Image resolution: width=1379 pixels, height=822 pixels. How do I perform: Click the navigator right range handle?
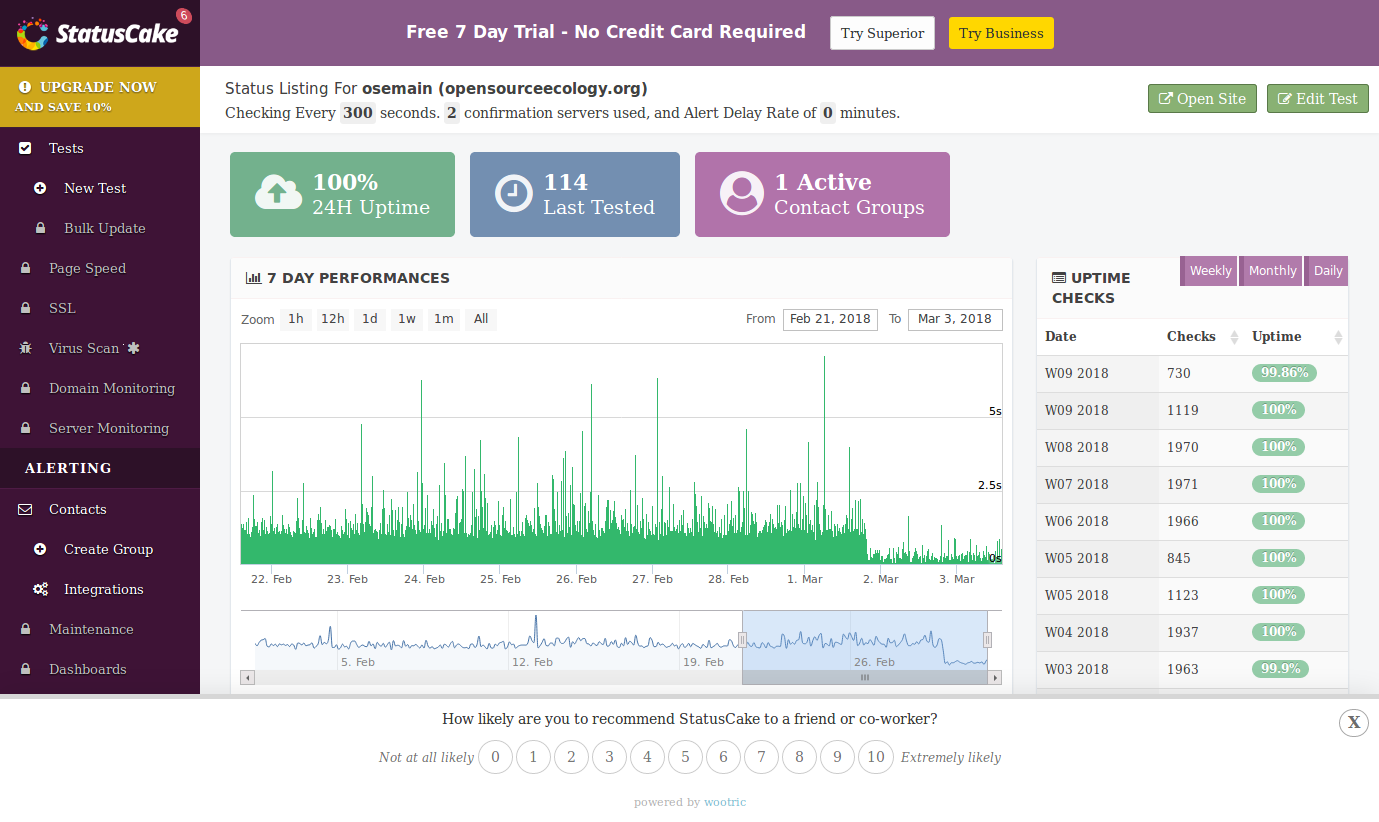987,640
